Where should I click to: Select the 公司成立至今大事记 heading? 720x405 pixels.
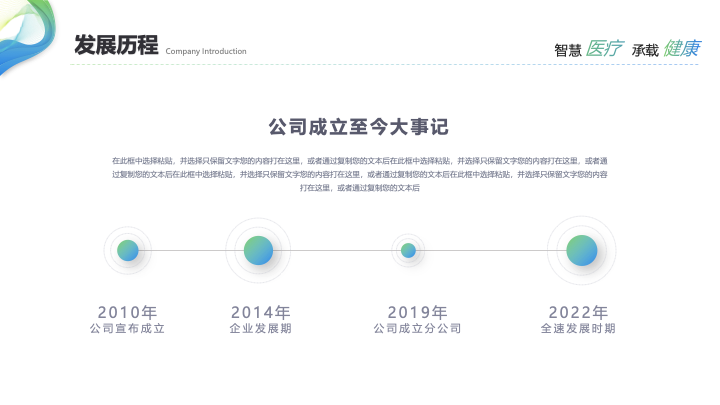(x=359, y=127)
